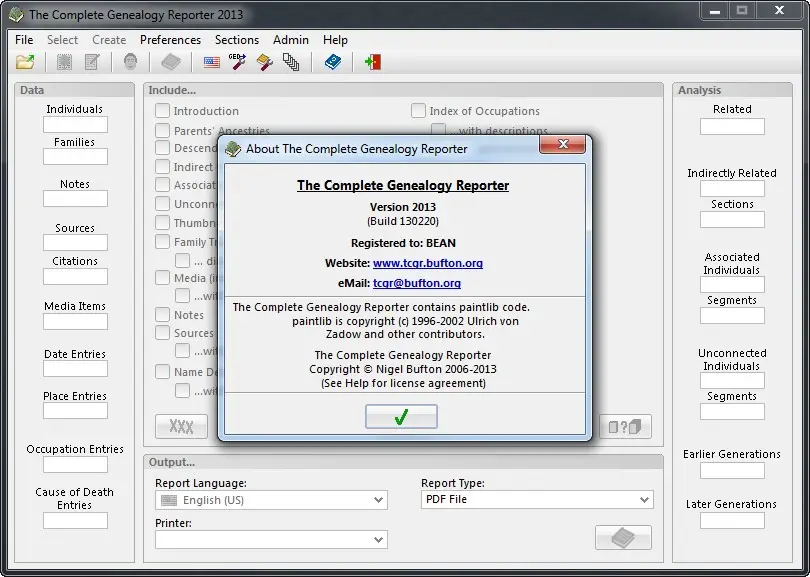810x577 pixels.
Task: Click the Citations count field
Action: click(75, 276)
